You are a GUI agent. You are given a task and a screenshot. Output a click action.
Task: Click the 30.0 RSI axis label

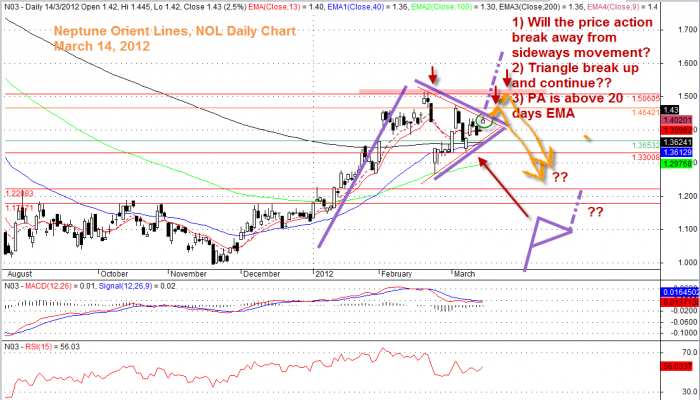[x=689, y=392]
